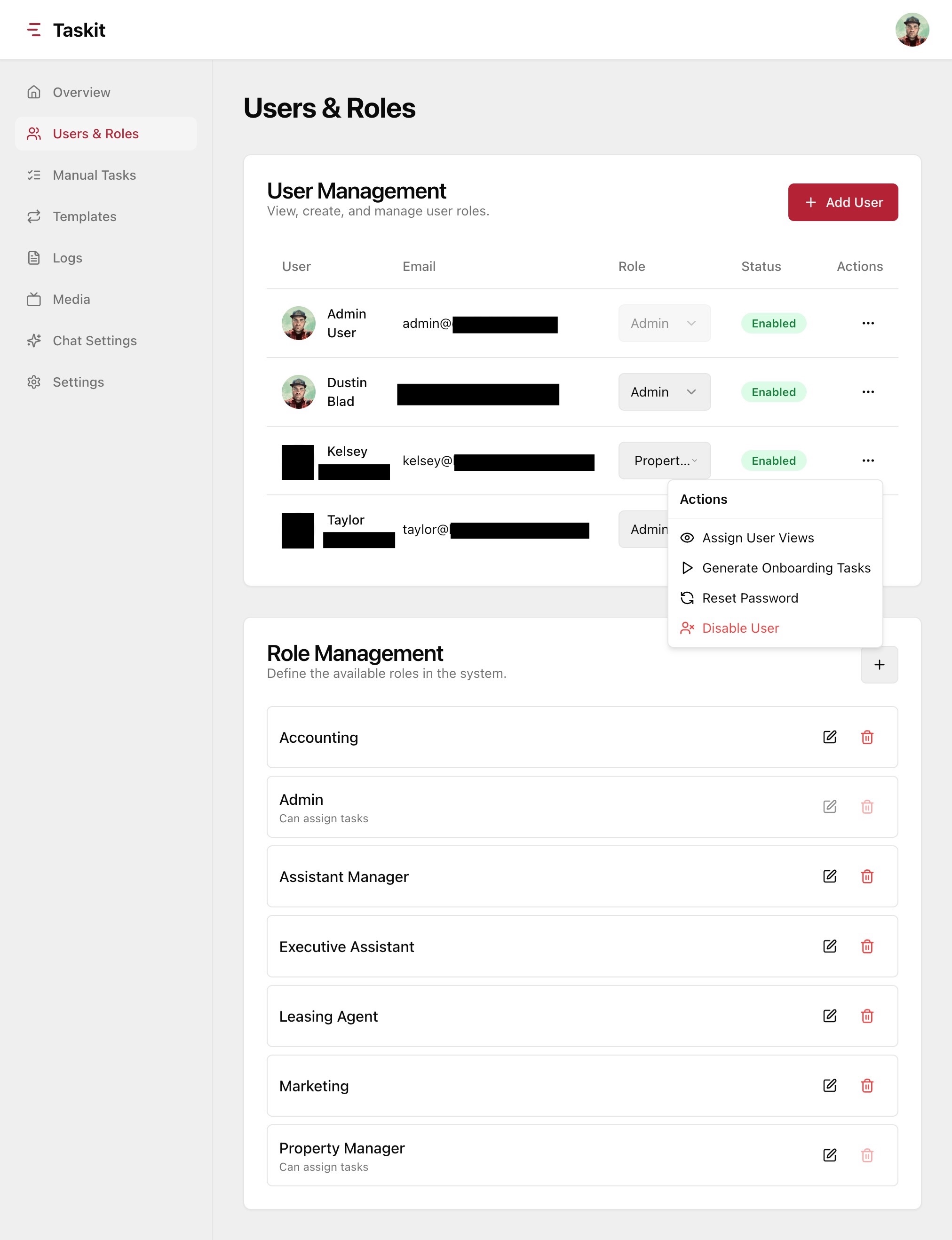Open the role dropdown for Dustin Blad
Image resolution: width=952 pixels, height=1240 pixels.
(664, 391)
